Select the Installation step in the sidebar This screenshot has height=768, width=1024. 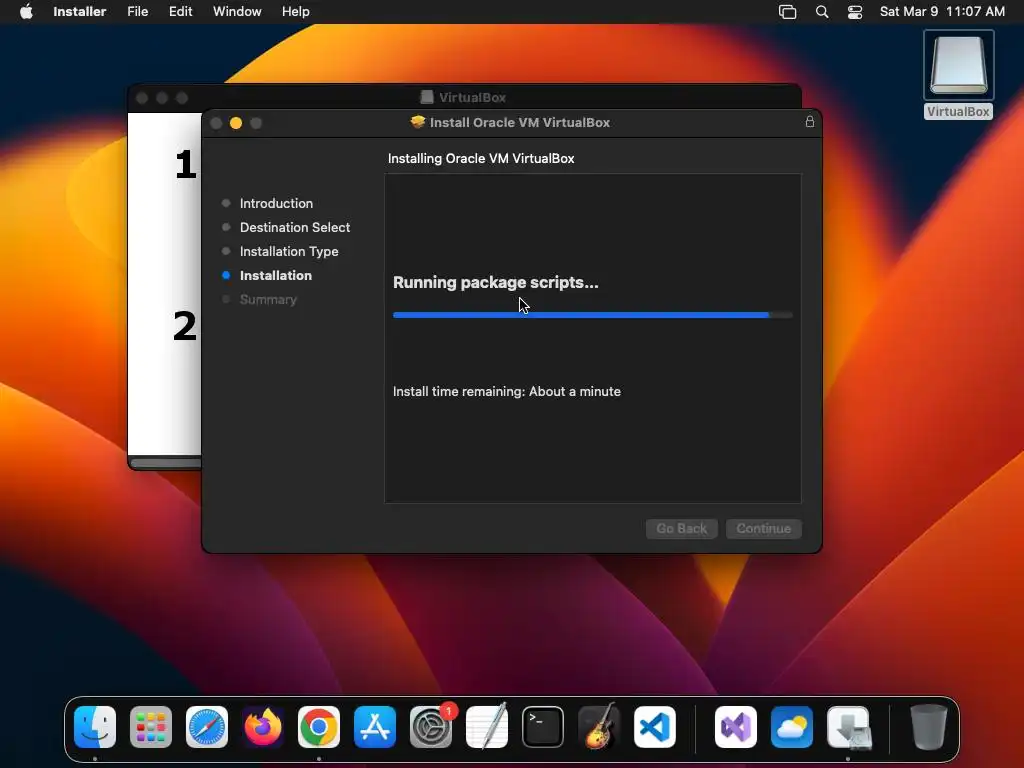276,276
